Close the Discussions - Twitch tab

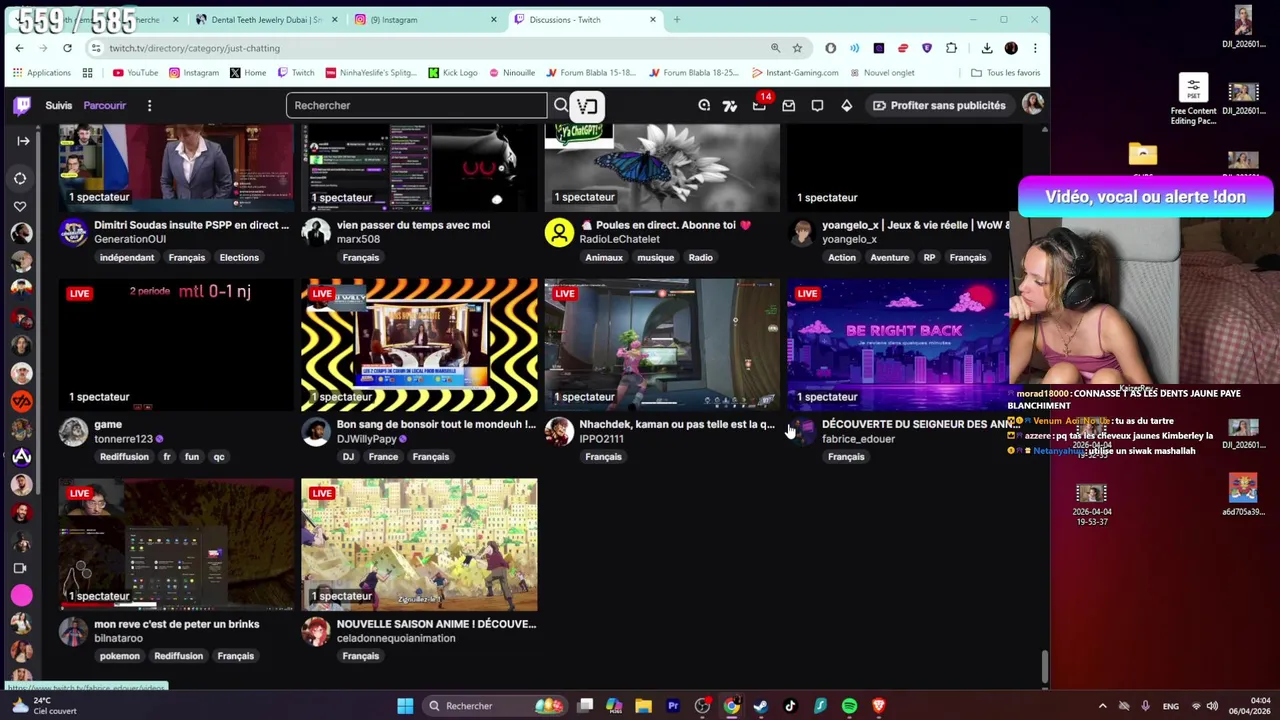tap(653, 19)
